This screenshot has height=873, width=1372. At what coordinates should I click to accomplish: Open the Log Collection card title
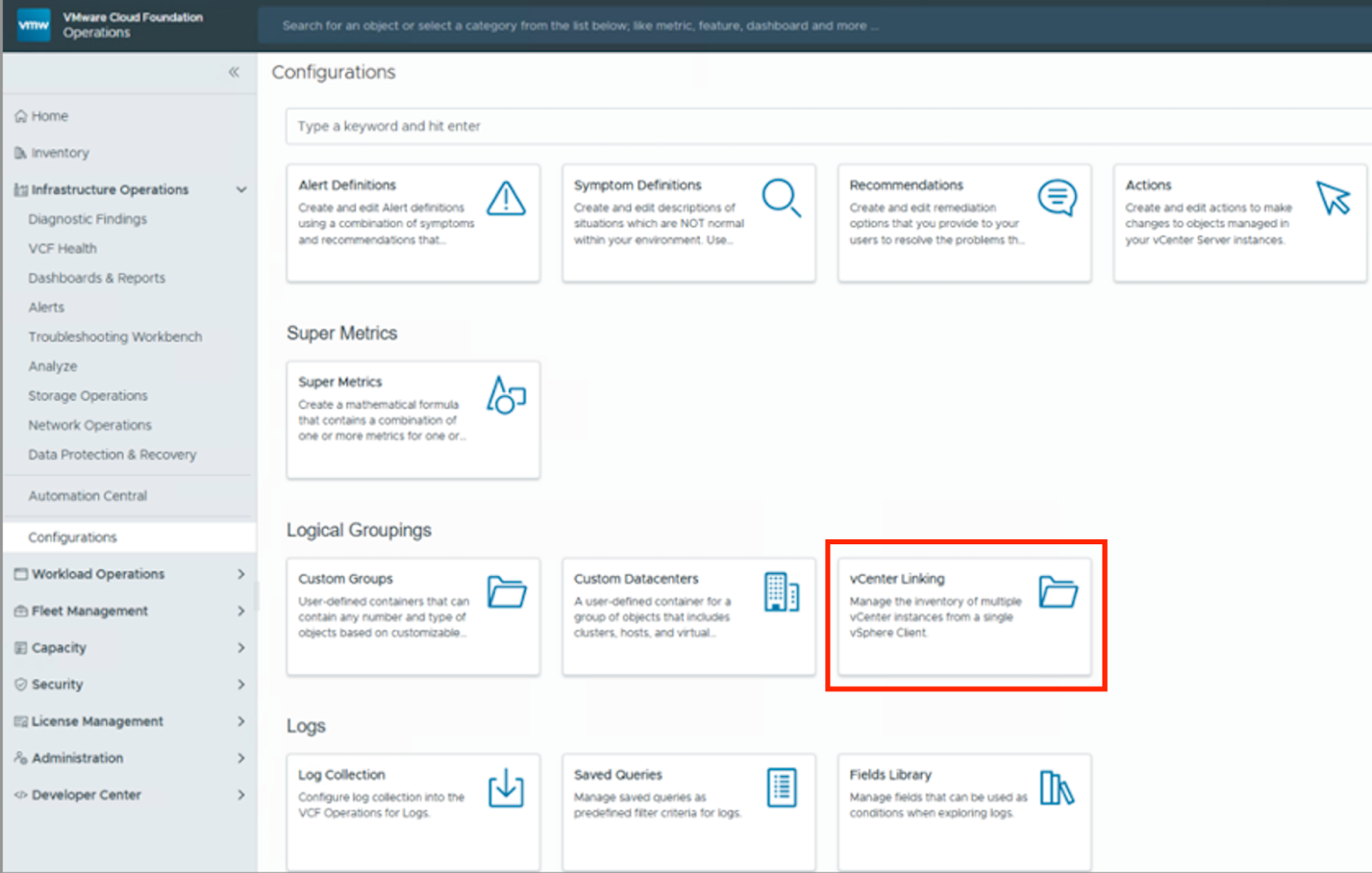pos(341,775)
